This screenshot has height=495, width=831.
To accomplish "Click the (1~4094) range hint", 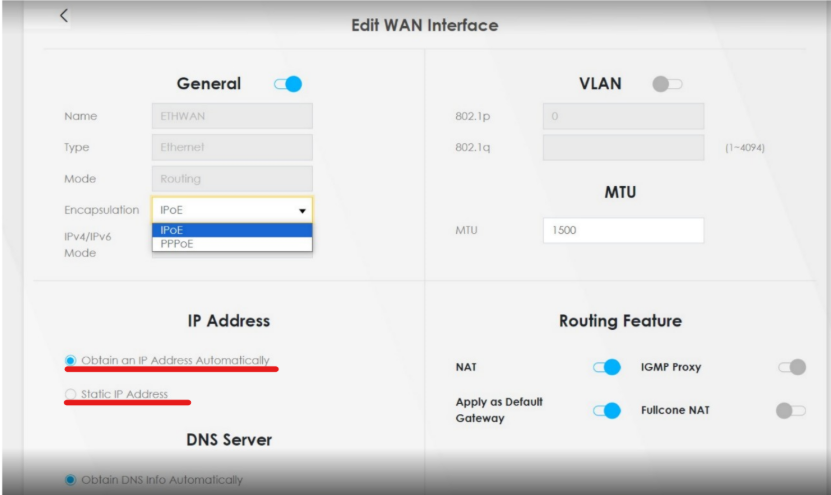I will point(745,148).
